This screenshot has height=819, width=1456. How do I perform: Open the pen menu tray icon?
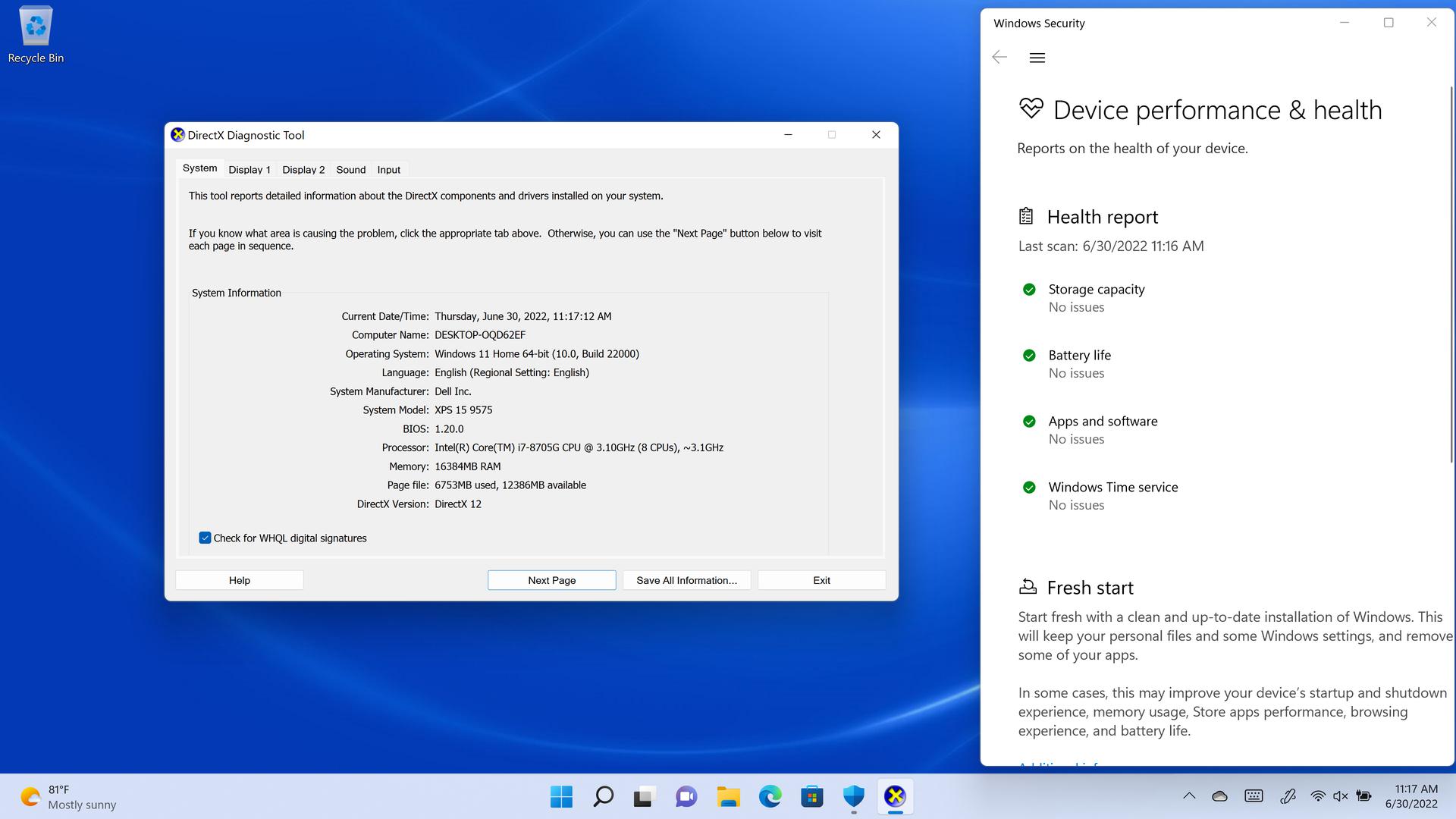tap(1288, 796)
